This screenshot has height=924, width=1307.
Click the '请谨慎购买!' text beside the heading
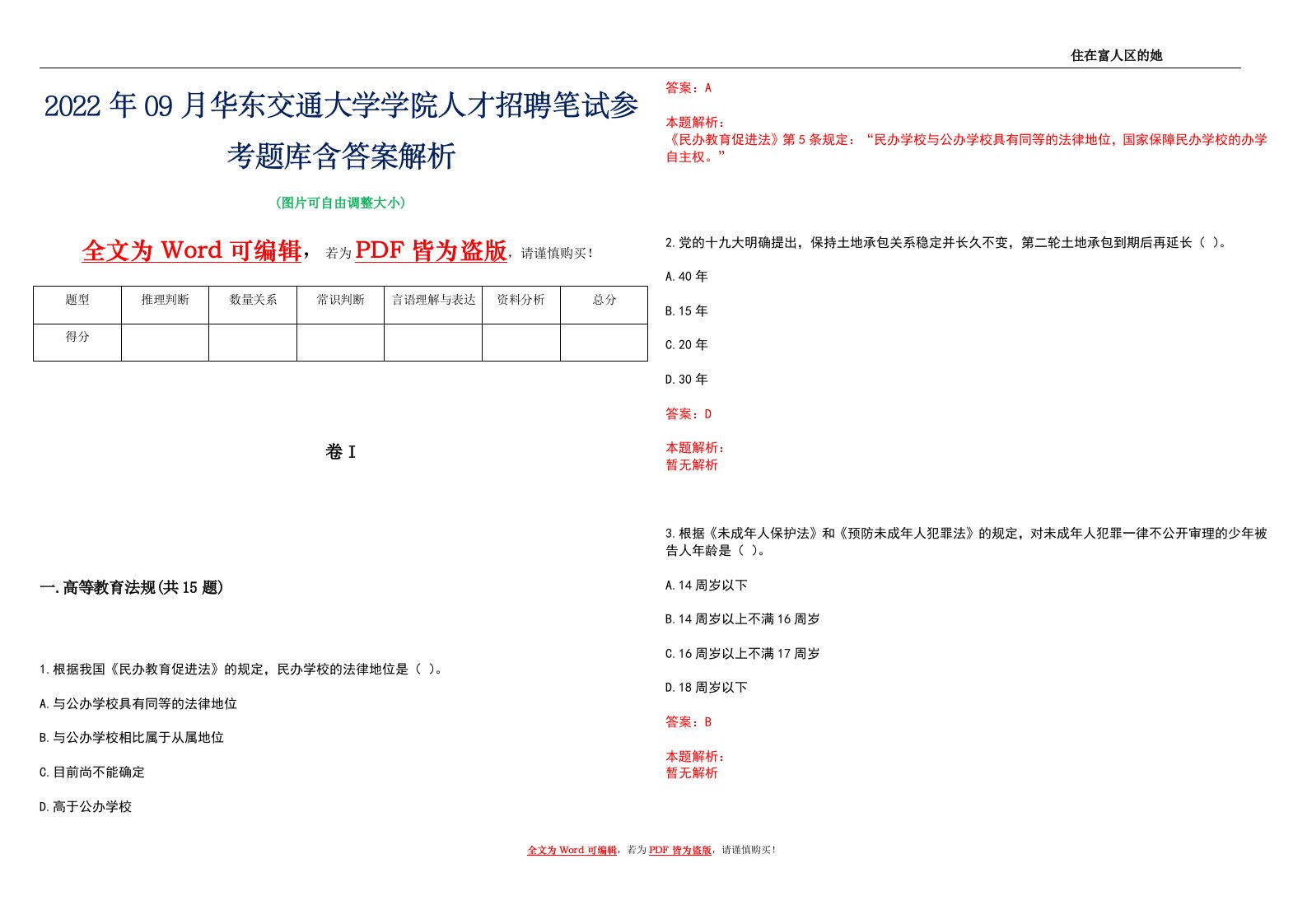pyautogui.click(x=557, y=254)
